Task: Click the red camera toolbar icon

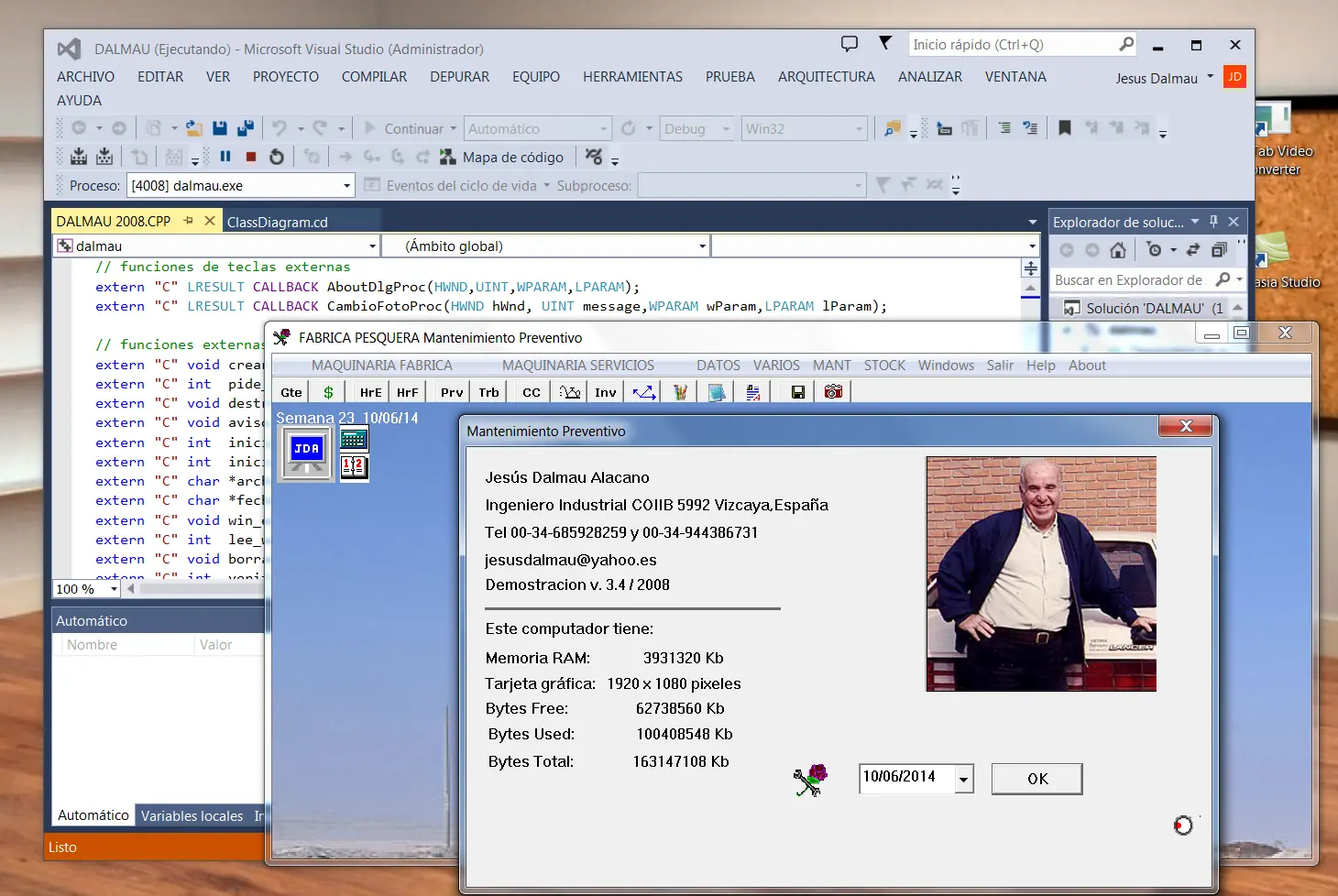Action: (833, 392)
